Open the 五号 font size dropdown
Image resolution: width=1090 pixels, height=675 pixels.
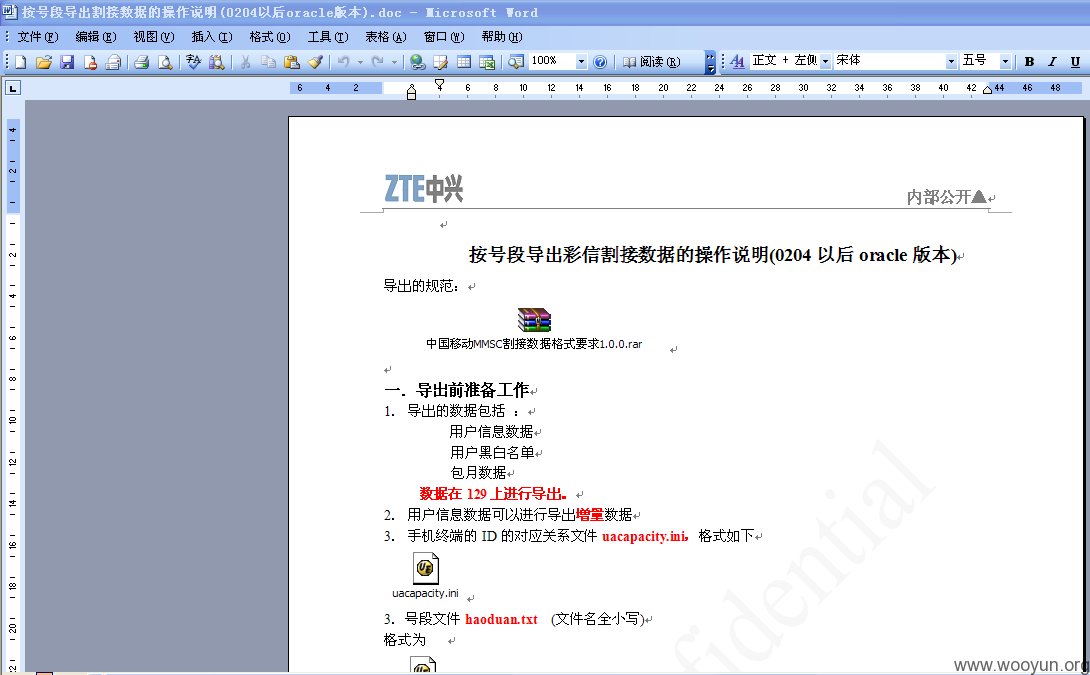(x=1004, y=62)
